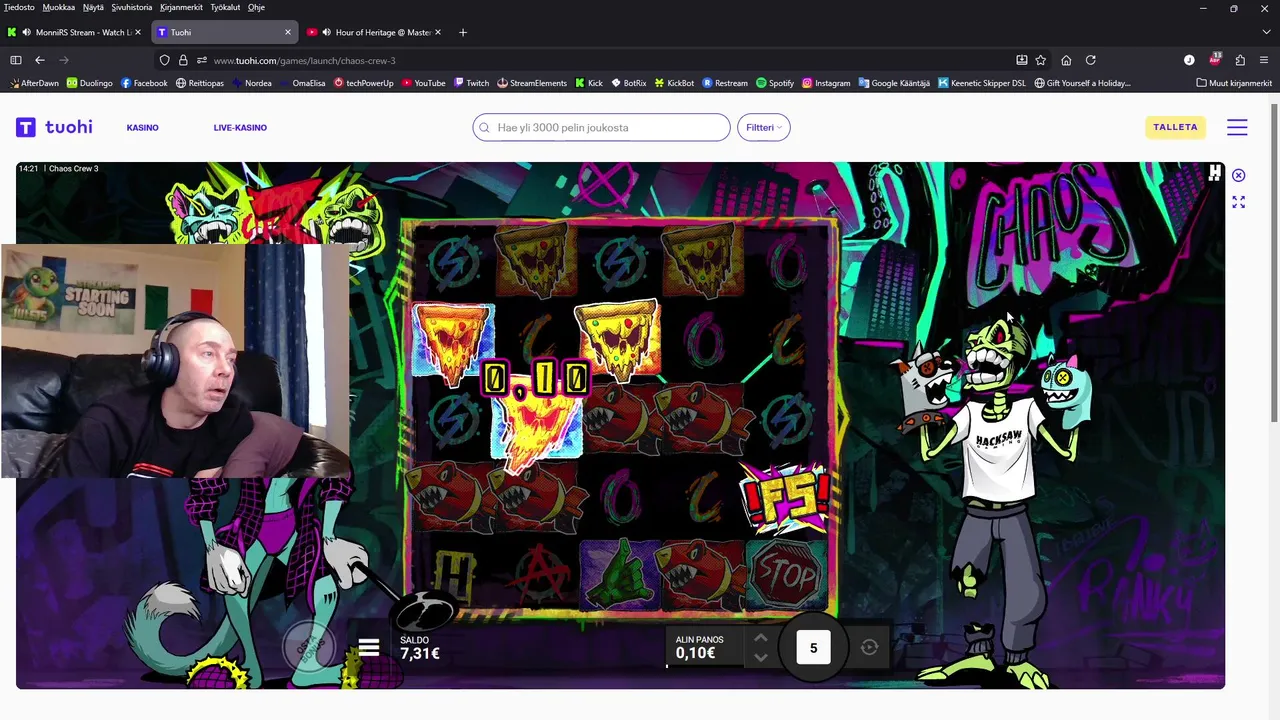Decrease the bet with the down arrow
This screenshot has width=1280, height=720.
[x=760, y=657]
